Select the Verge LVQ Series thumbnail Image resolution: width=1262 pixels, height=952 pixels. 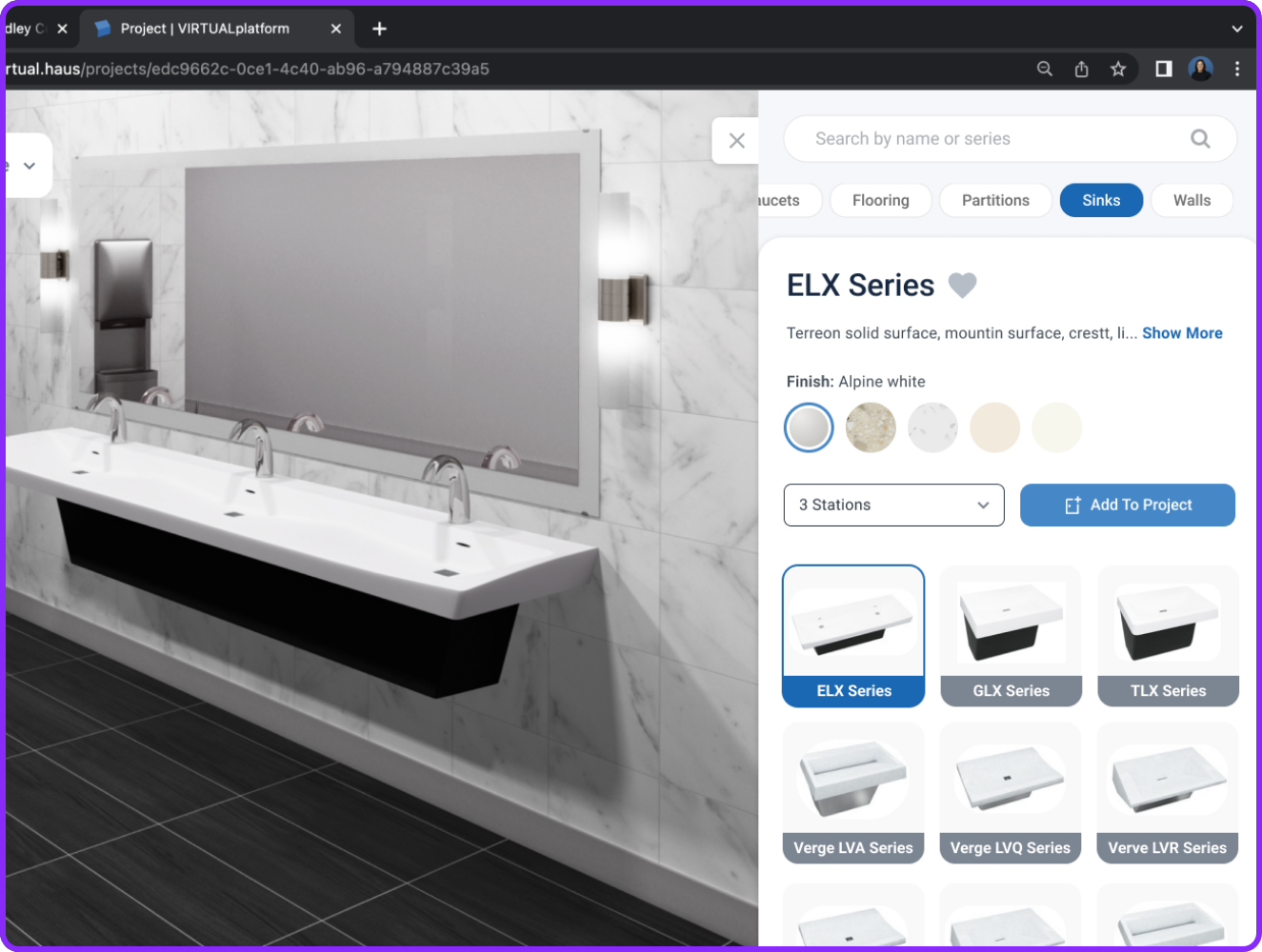pos(1011,793)
